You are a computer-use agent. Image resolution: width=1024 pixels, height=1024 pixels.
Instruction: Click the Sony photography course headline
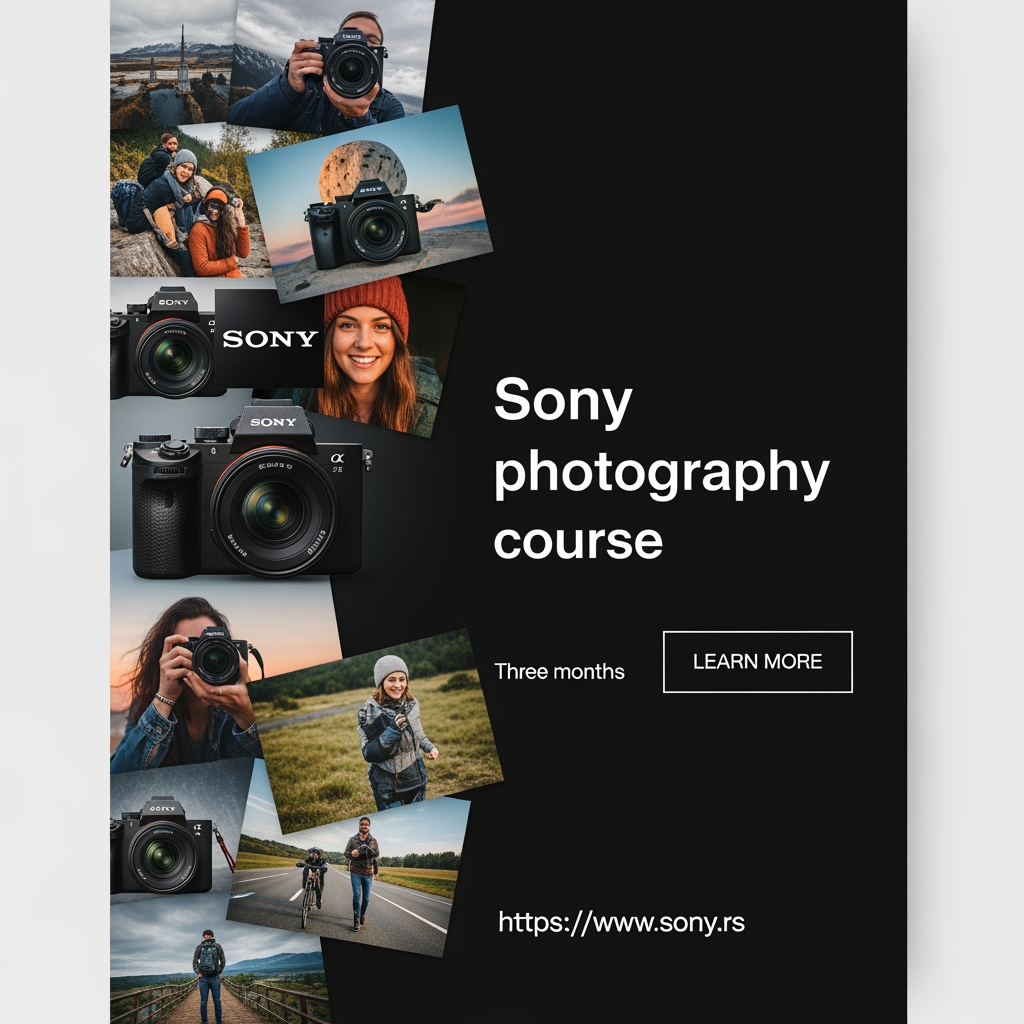pos(661,468)
